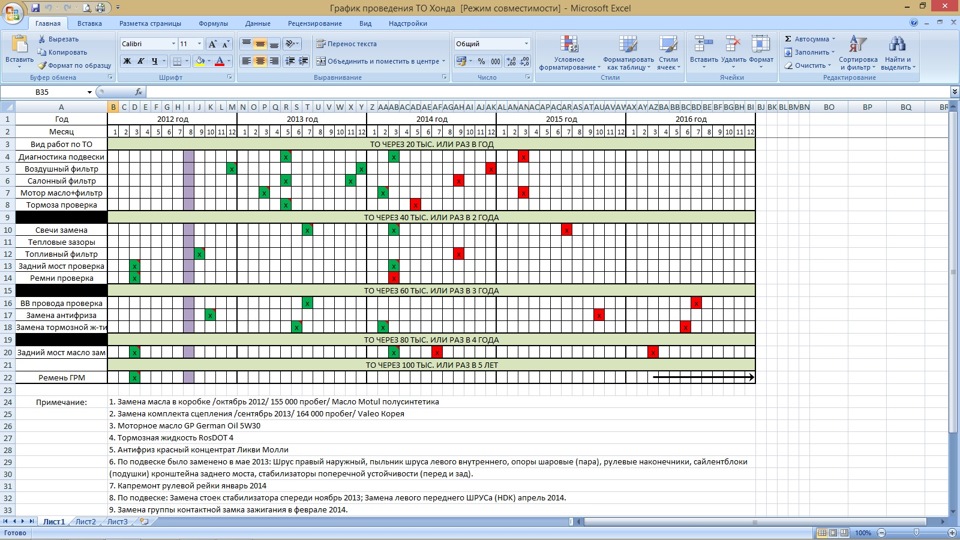The height and width of the screenshot is (540, 960).
Task: Open Форматировать как таблицу gallery
Action: [x=628, y=53]
